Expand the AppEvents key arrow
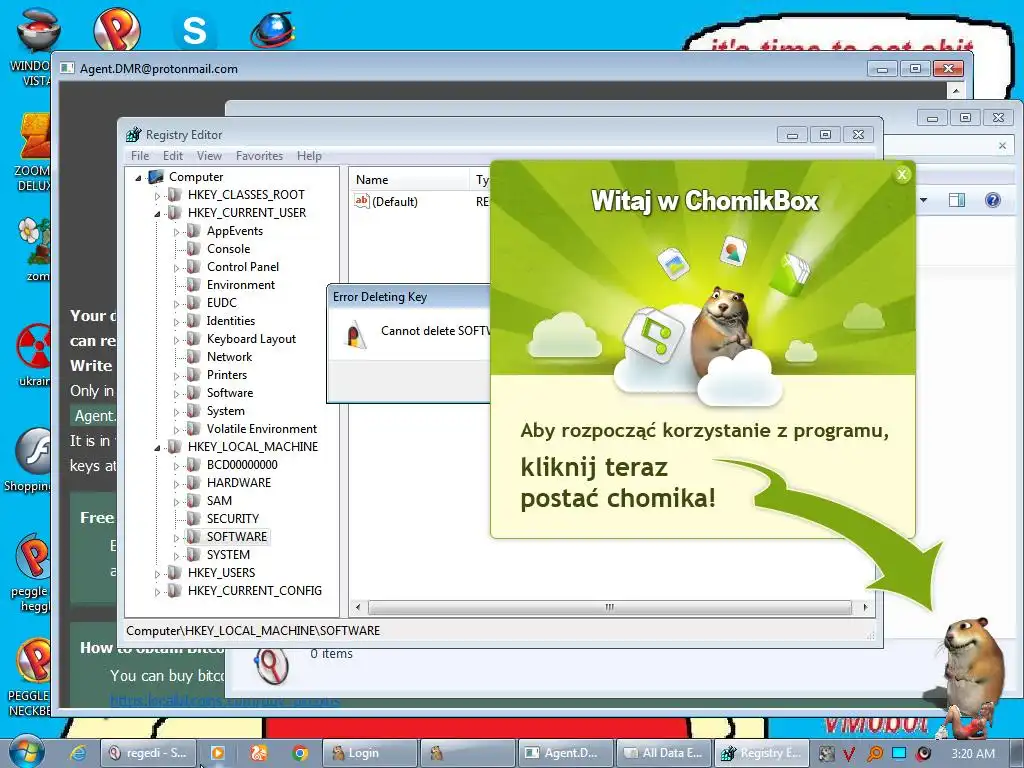Viewport: 1024px width, 768px height. click(x=176, y=232)
